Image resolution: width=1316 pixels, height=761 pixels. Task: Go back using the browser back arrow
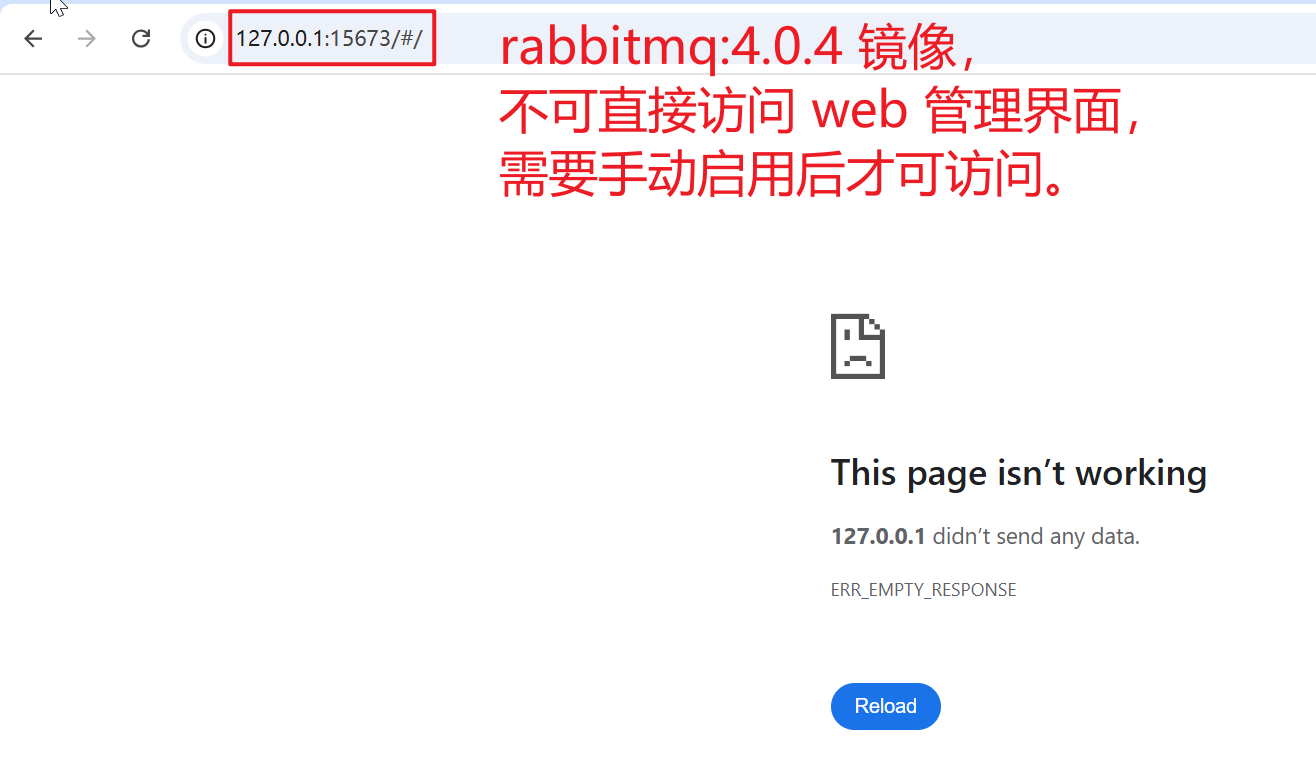tap(34, 39)
